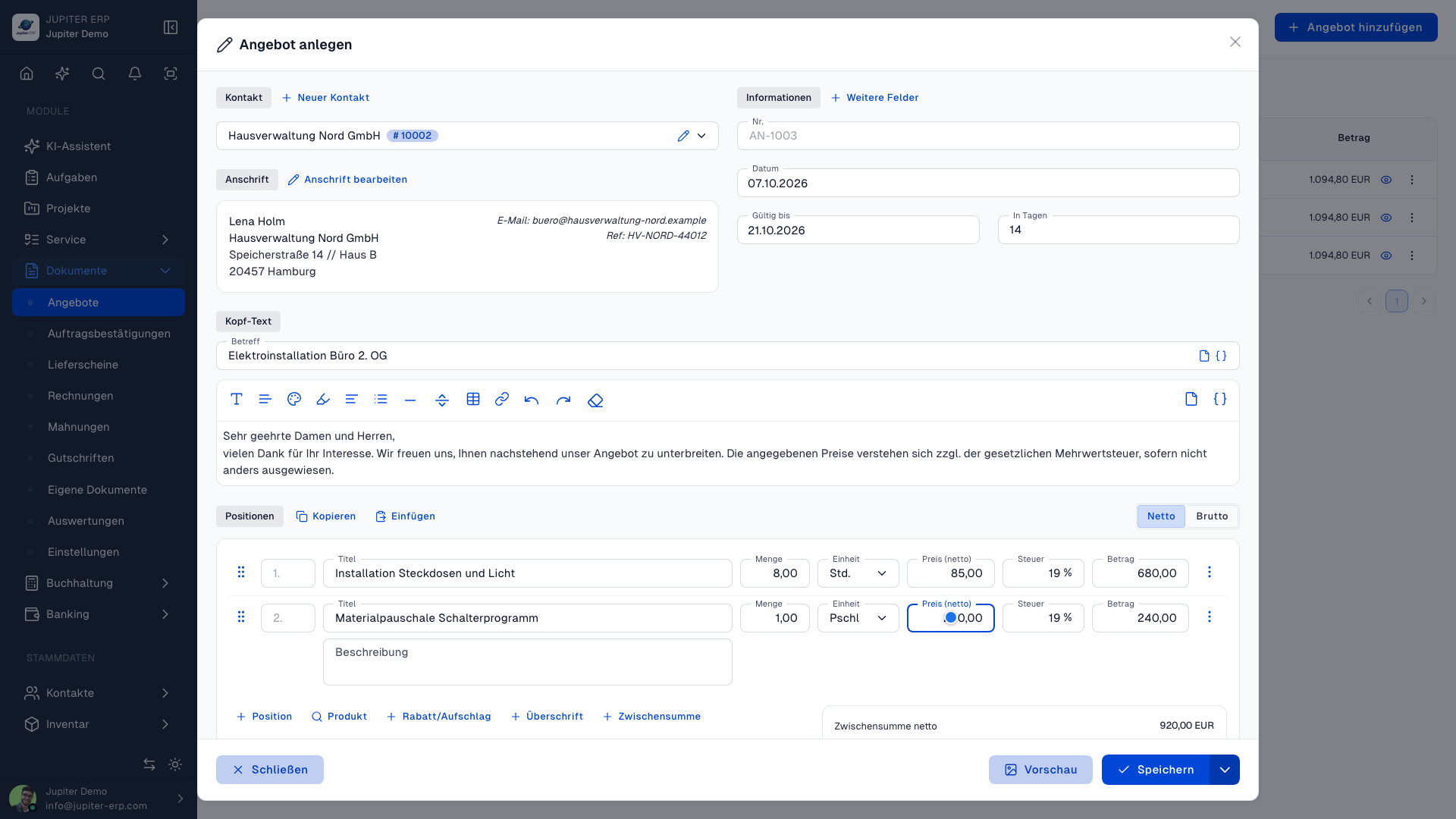Image resolution: width=1456 pixels, height=819 pixels.
Task: Insert a table in the editor
Action: (473, 399)
